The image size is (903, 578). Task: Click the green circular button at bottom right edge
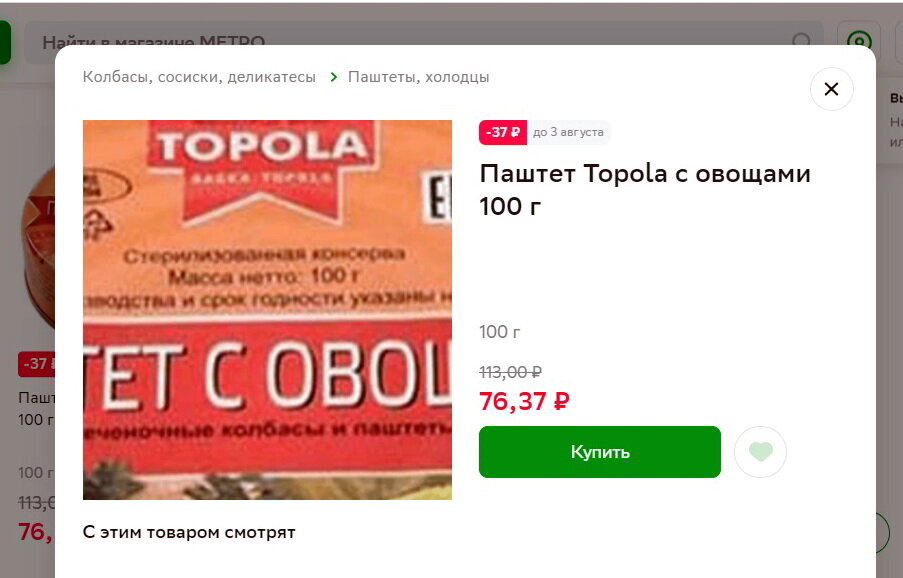[883, 532]
